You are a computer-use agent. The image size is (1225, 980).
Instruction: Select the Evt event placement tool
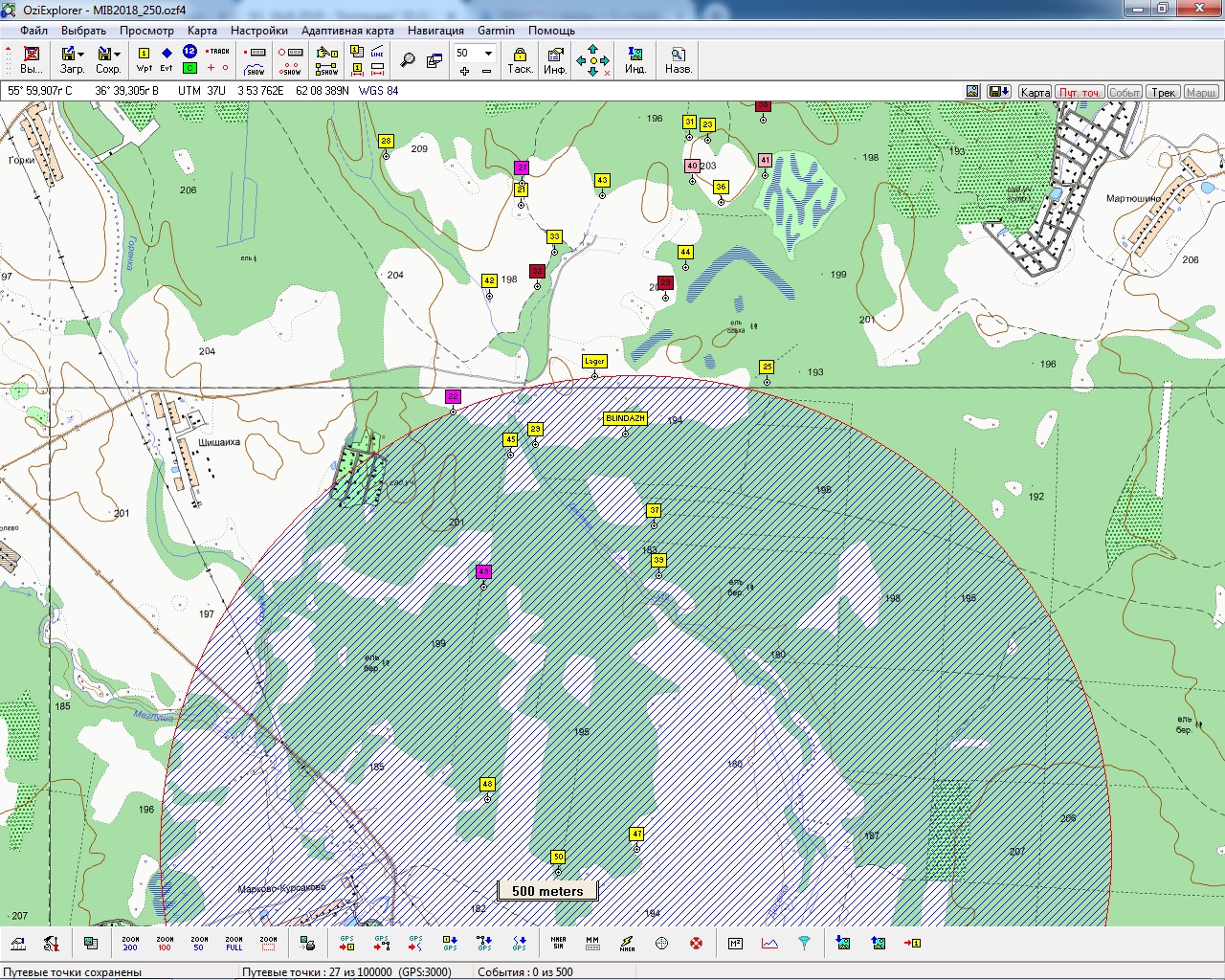click(167, 59)
